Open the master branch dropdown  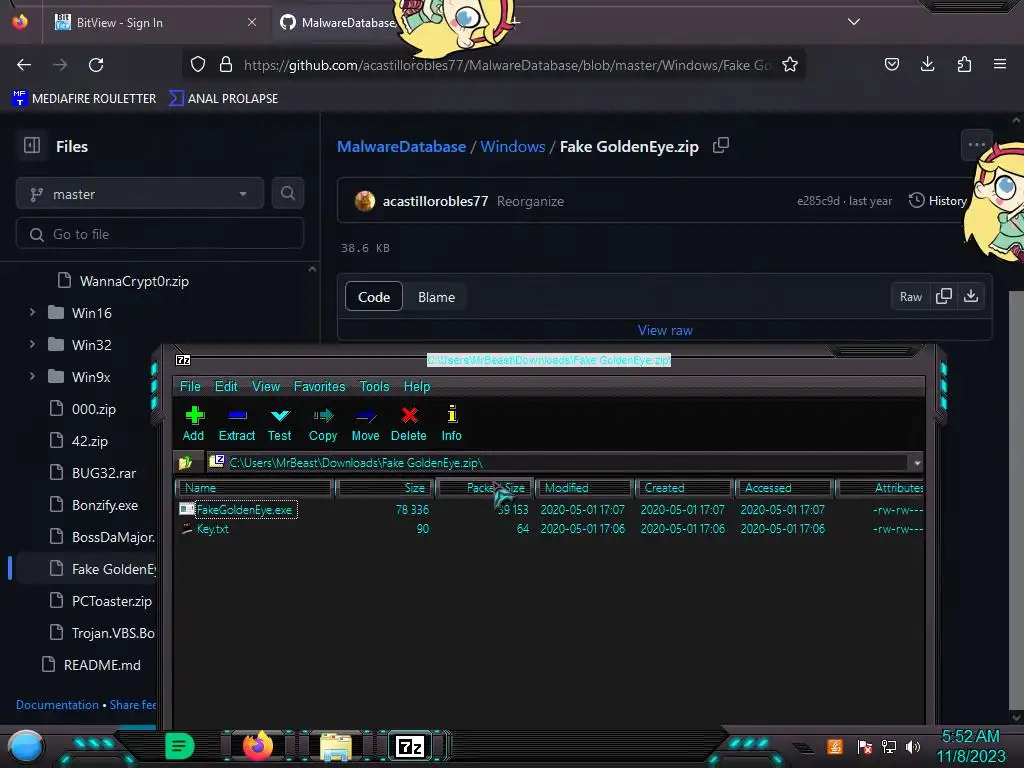[140, 194]
